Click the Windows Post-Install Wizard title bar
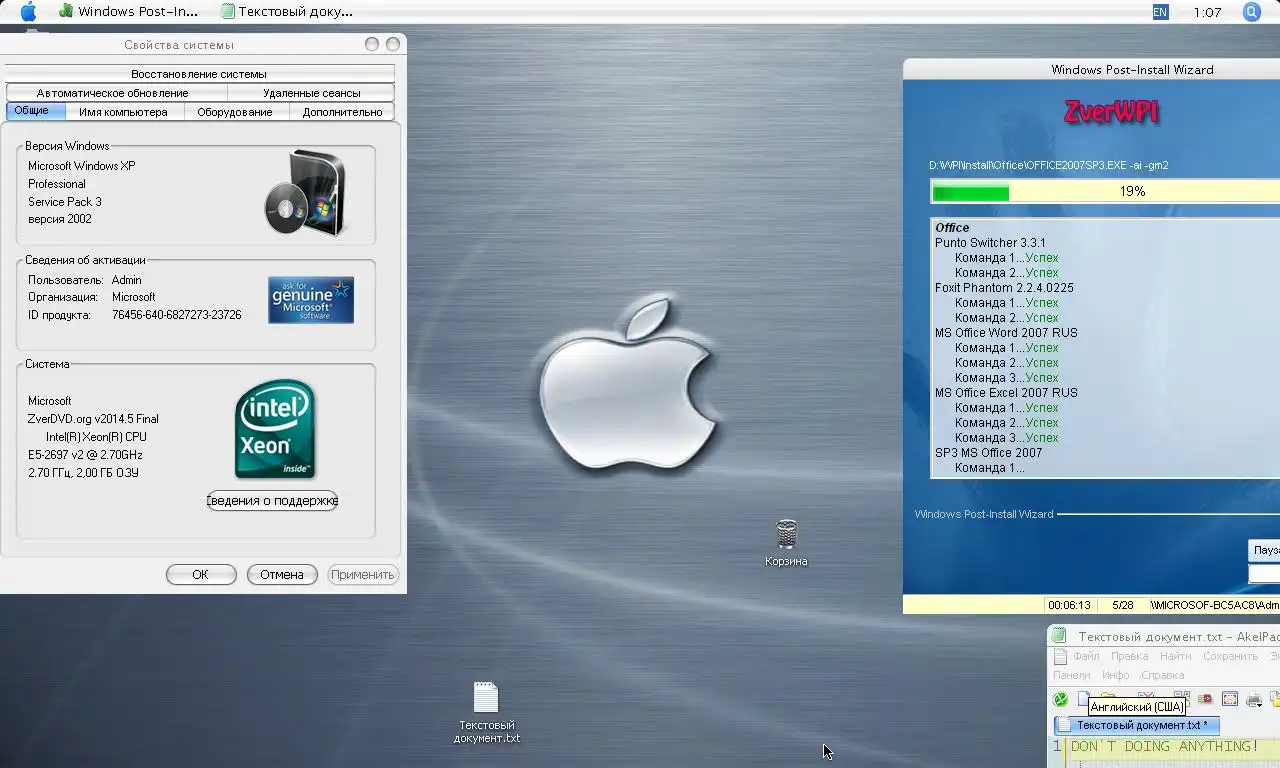 coord(1092,69)
